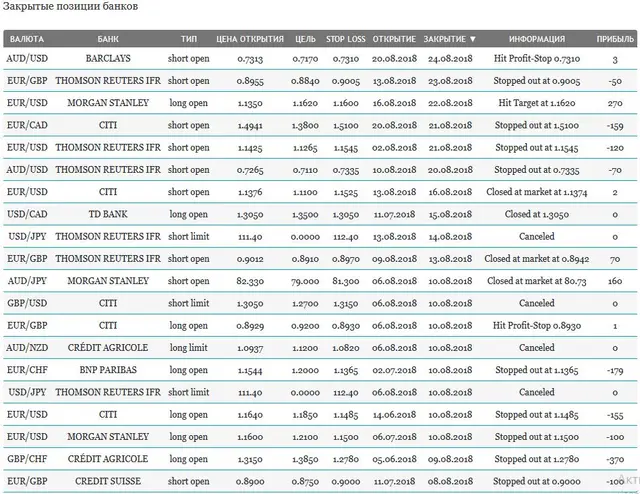Sort by the ПРИБЫЛЬ column header

[615, 39]
